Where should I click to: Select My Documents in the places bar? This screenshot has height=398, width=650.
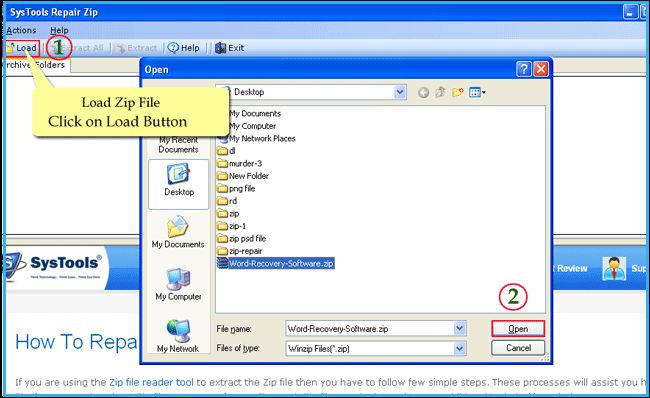pyautogui.click(x=178, y=232)
